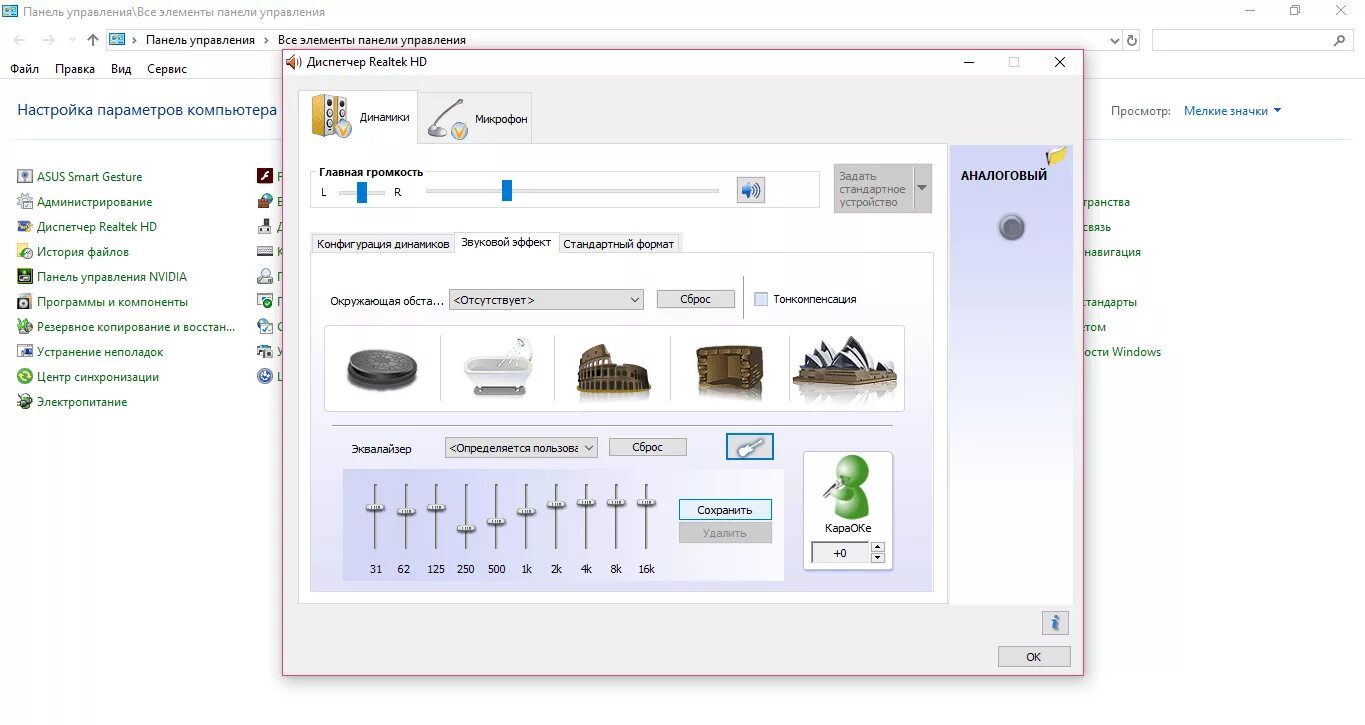Open the Эквалайзер preset dropdown
The height and width of the screenshot is (725, 1365).
(521, 448)
